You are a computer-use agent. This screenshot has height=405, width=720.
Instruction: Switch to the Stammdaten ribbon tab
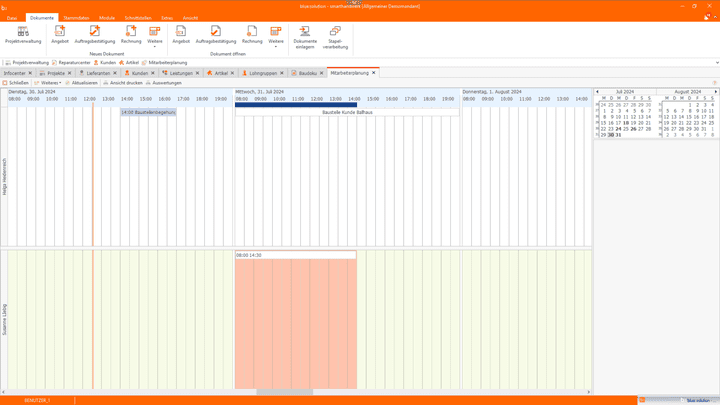click(76, 18)
